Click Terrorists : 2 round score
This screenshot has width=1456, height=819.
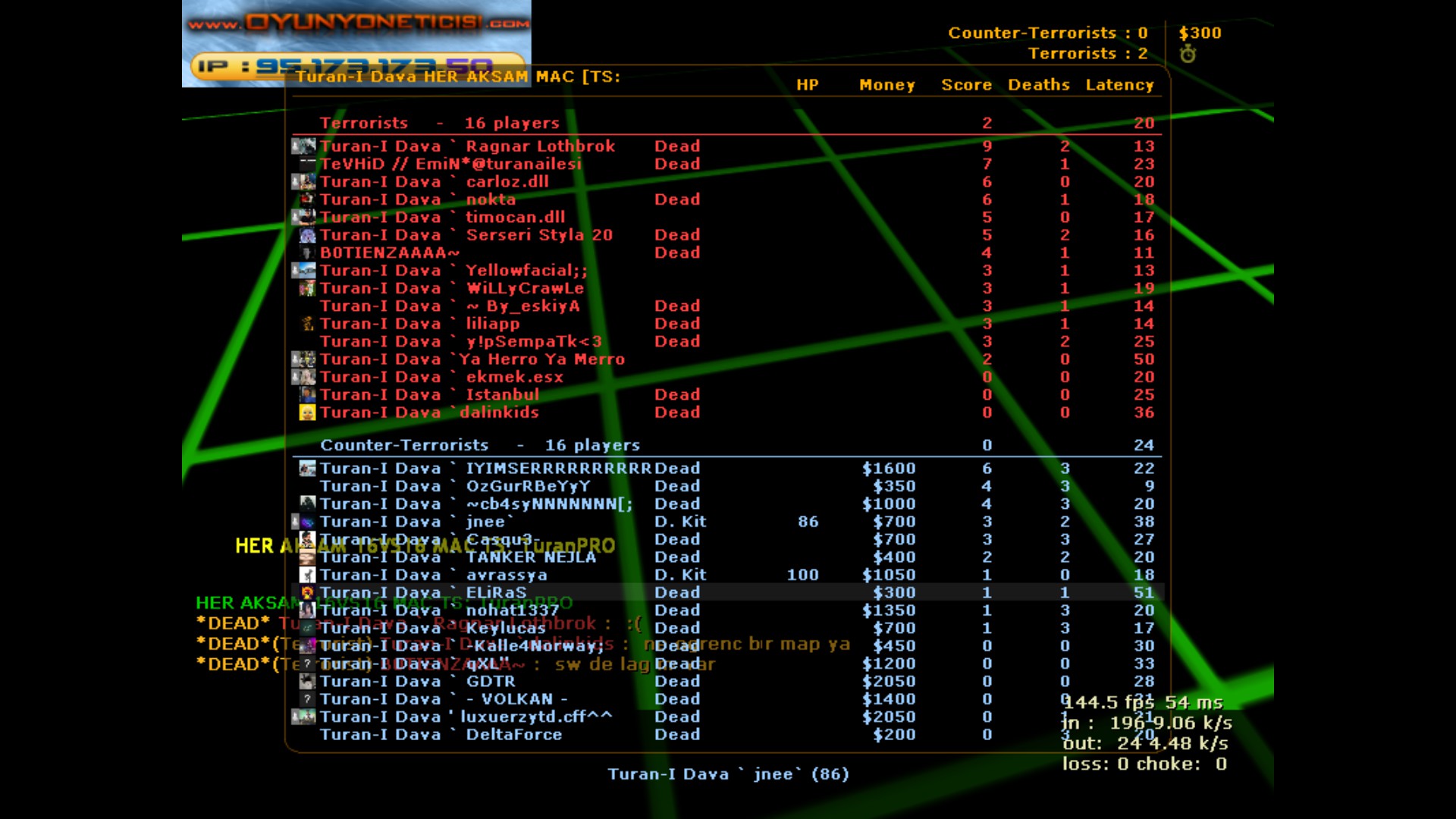(x=1088, y=53)
